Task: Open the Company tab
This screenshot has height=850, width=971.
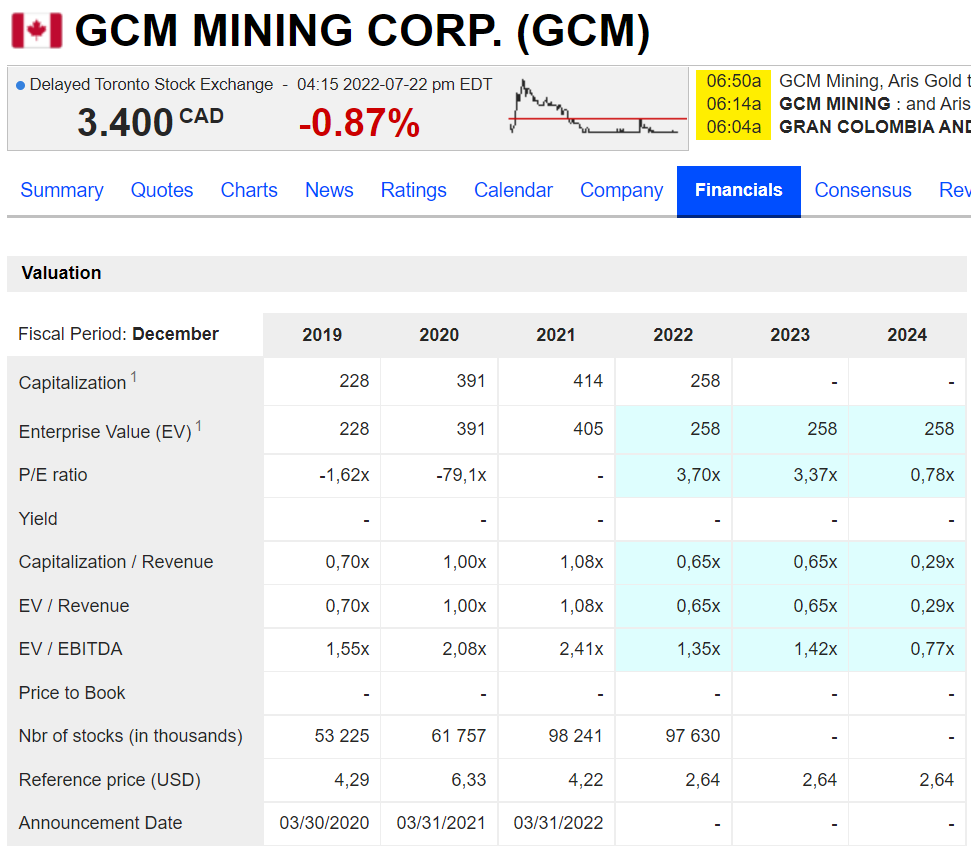Action: (621, 190)
